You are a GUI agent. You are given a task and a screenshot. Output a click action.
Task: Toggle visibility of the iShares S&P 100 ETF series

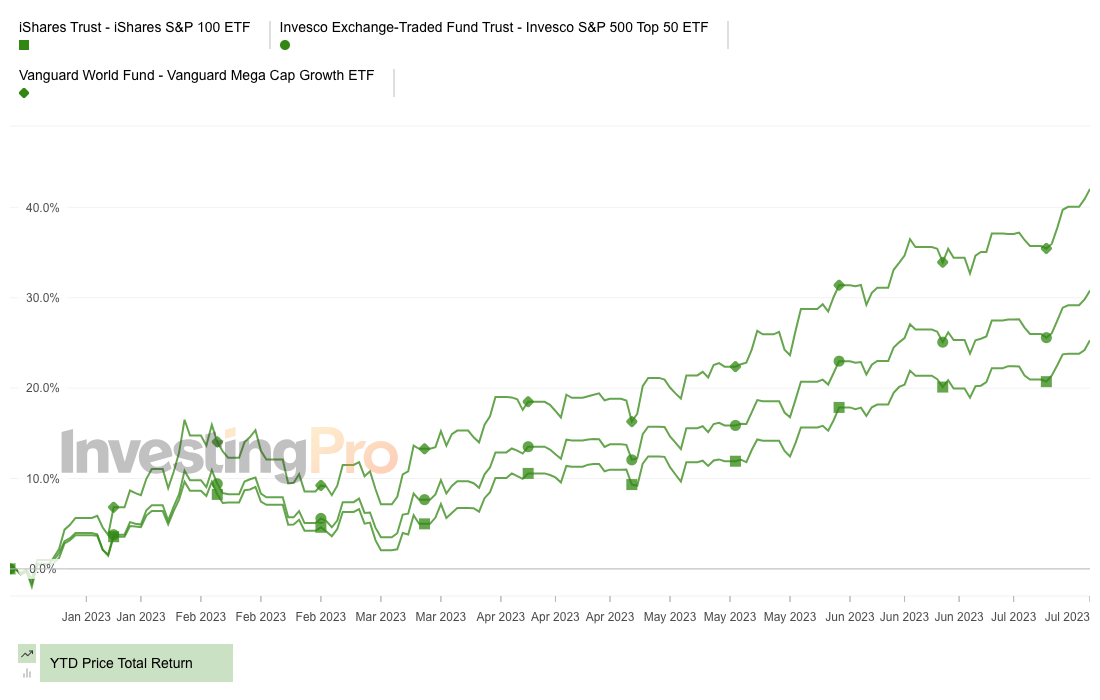pyautogui.click(x=135, y=28)
